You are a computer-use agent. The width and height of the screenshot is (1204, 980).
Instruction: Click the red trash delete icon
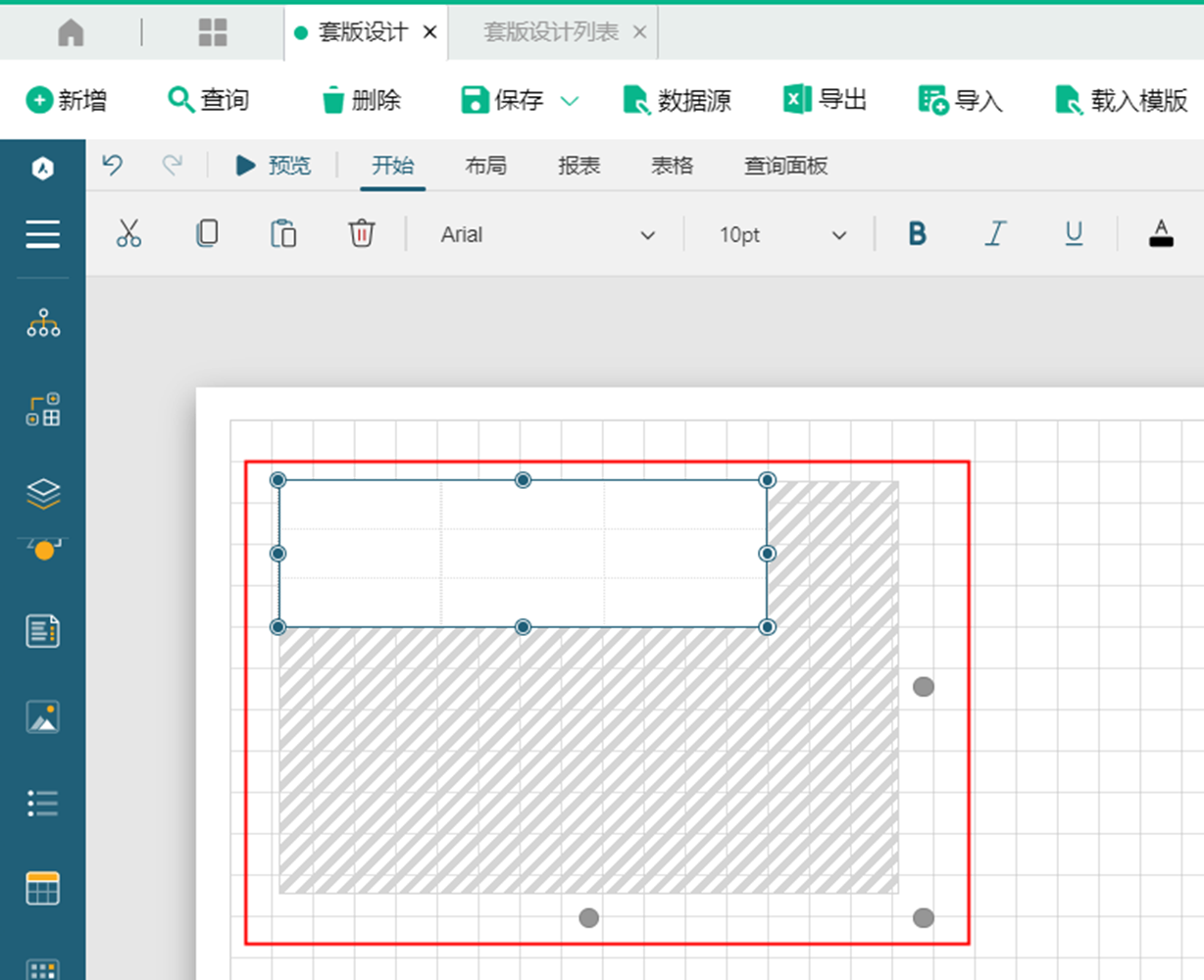point(362,234)
